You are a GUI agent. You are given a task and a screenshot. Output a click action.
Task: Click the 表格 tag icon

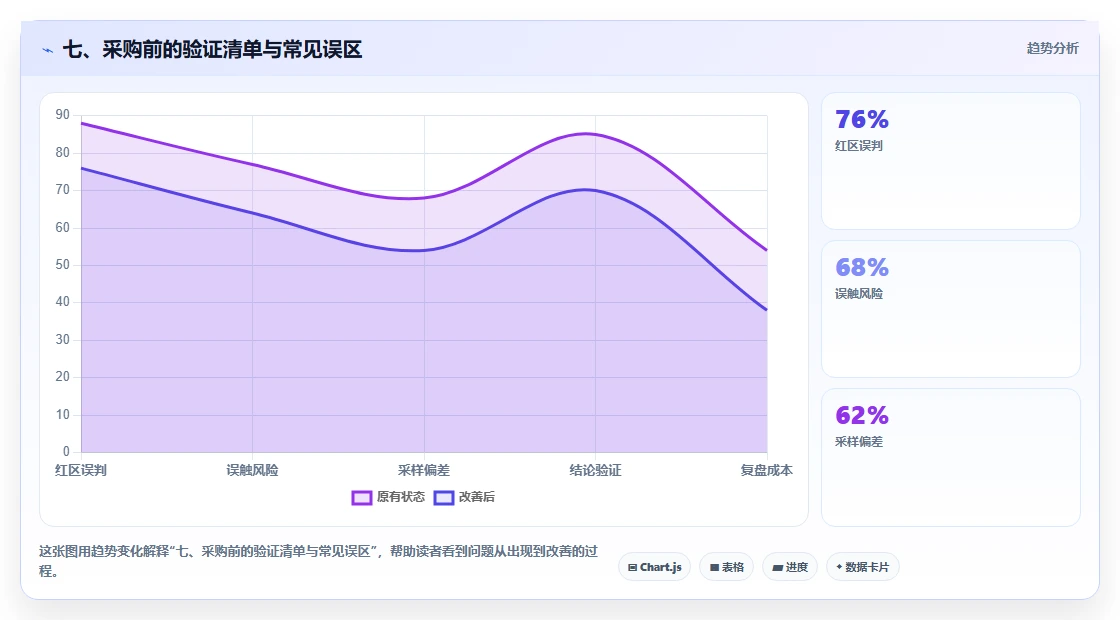click(714, 567)
